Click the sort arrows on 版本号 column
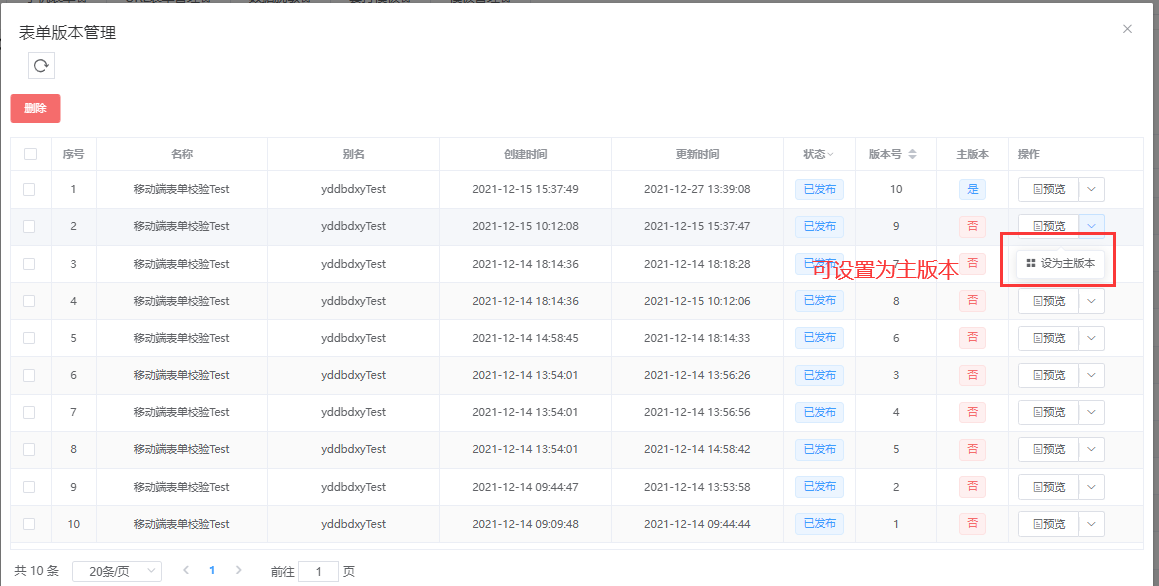The height and width of the screenshot is (586, 1159). tap(912, 155)
